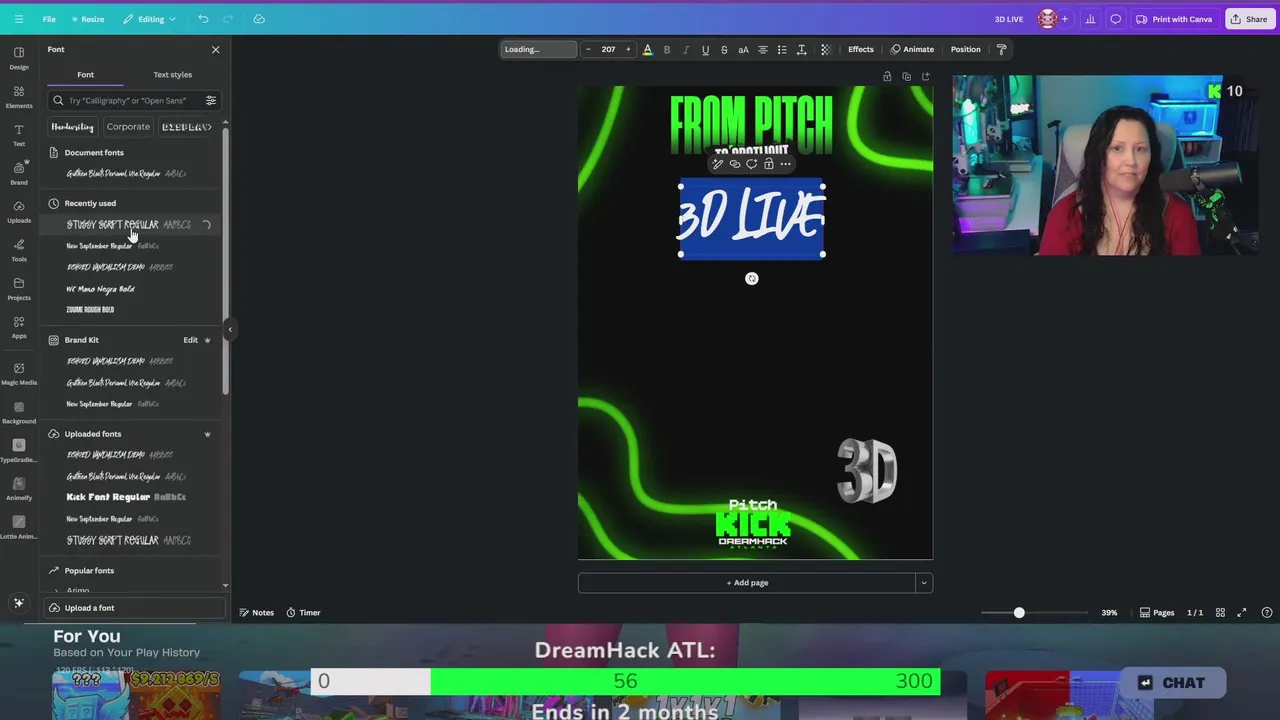1280x720 pixels.
Task: Toggle strikethrough formatting
Action: [x=724, y=49]
